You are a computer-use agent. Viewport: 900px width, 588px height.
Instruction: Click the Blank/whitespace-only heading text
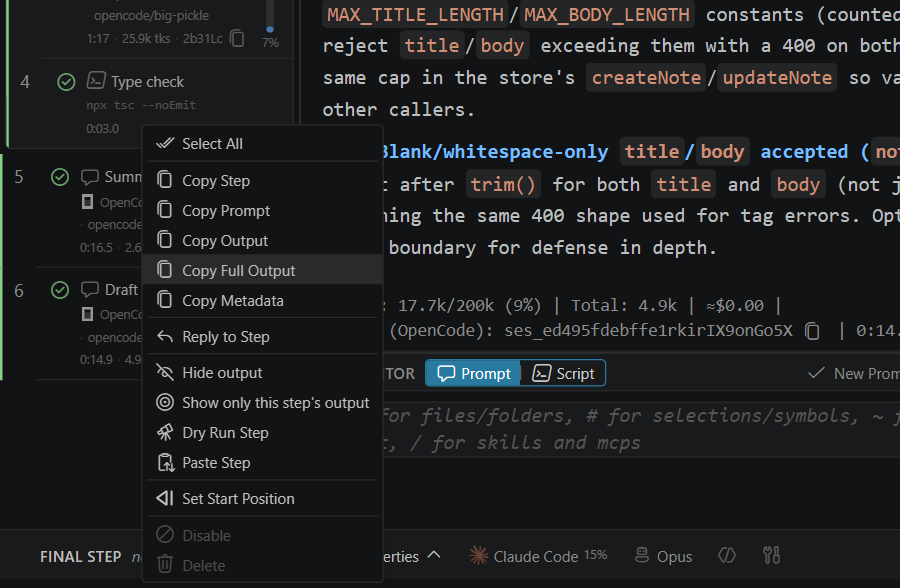494,152
